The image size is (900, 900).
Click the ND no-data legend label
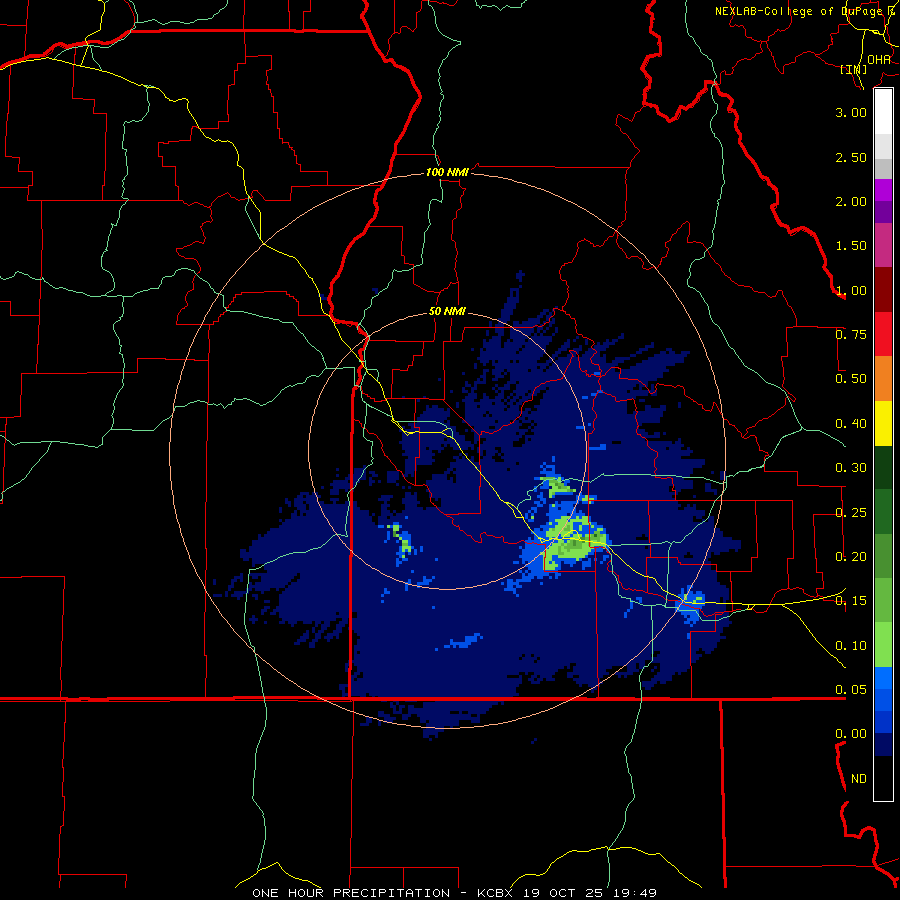pos(859,779)
